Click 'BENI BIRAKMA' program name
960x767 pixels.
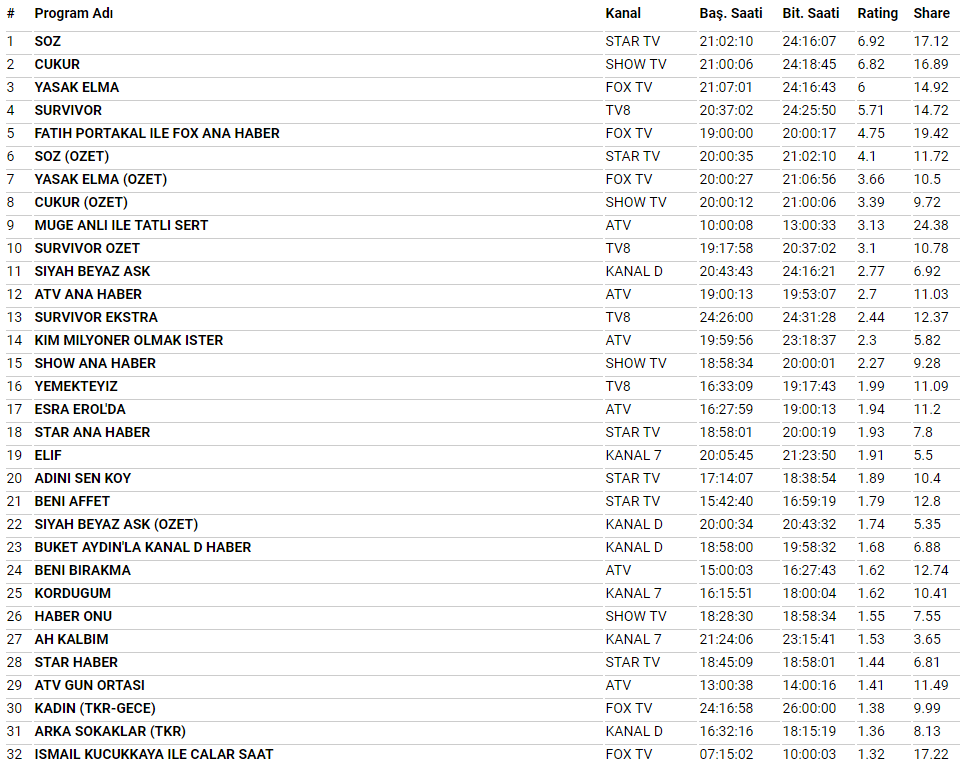coord(83,571)
